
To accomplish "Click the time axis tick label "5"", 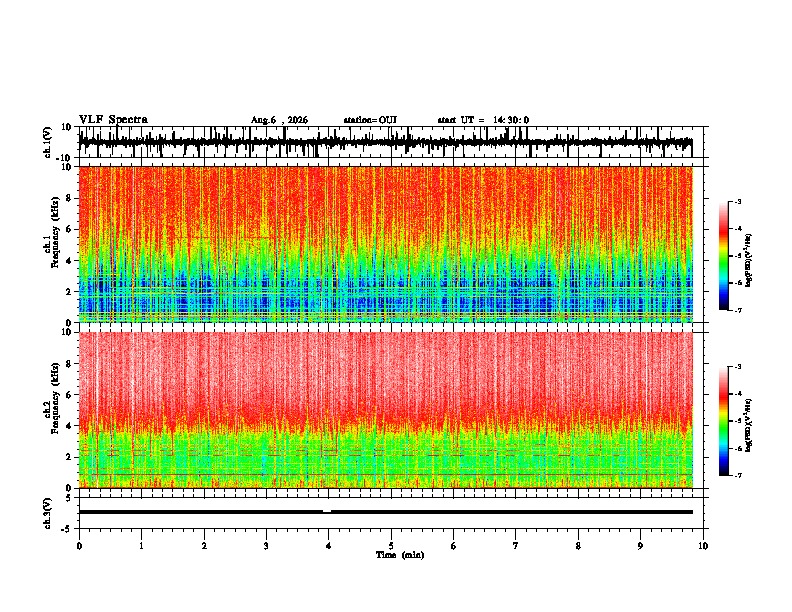I will coord(391,546).
